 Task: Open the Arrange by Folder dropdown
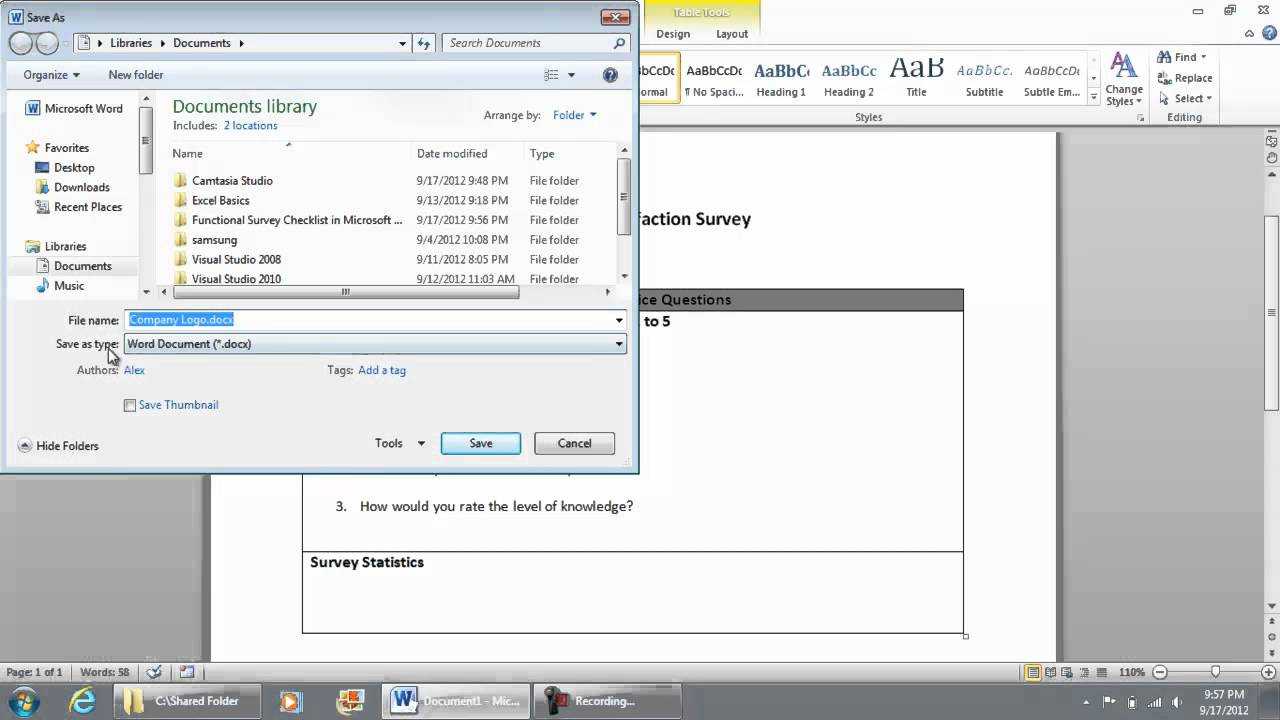click(x=574, y=115)
